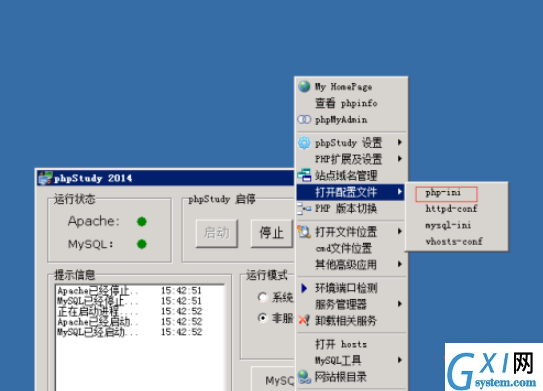
Task: Expand the 服务管理器 submenu arrow
Action: [x=400, y=304]
